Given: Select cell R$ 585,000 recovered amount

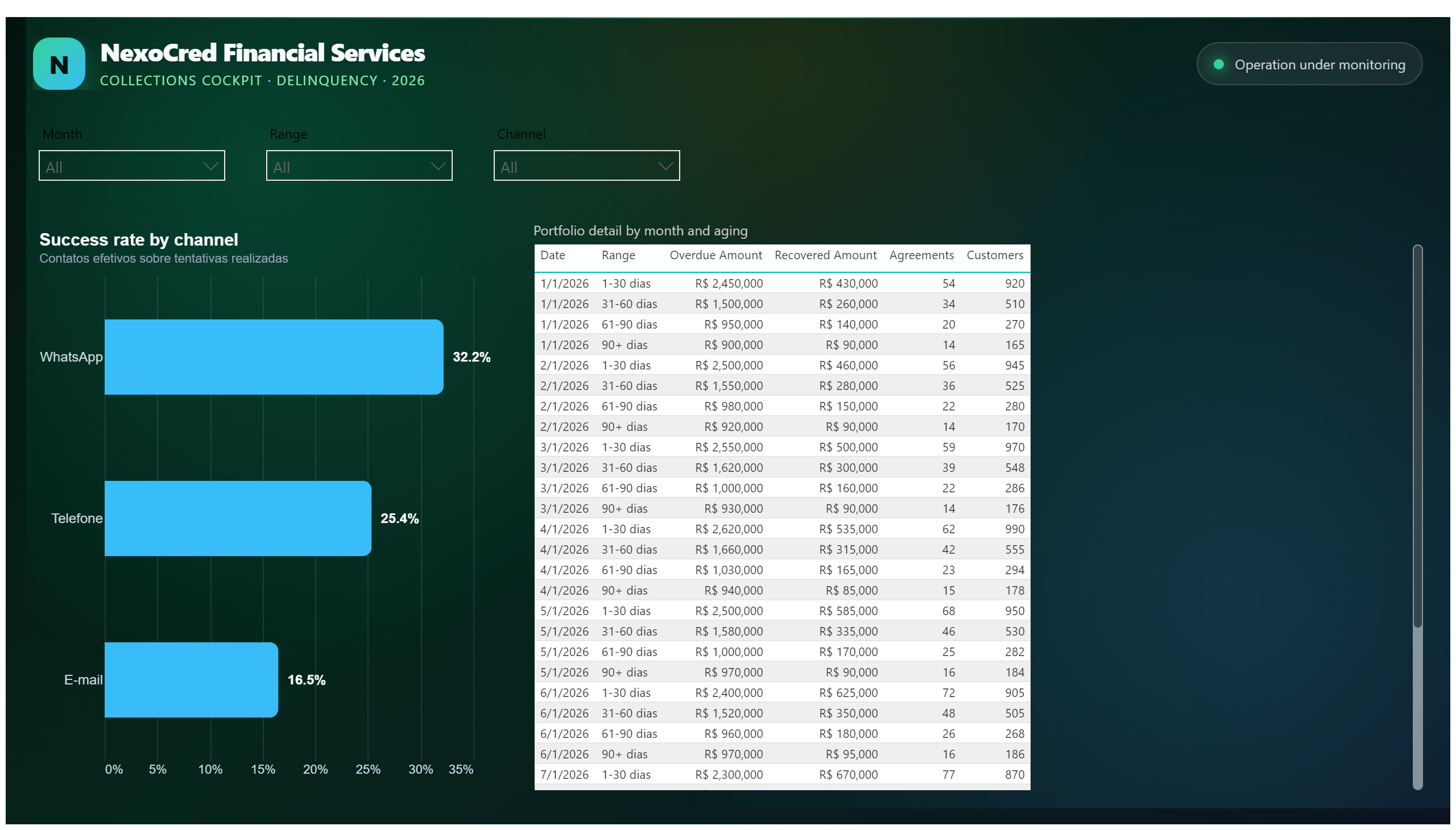Looking at the screenshot, I should pos(848,611).
